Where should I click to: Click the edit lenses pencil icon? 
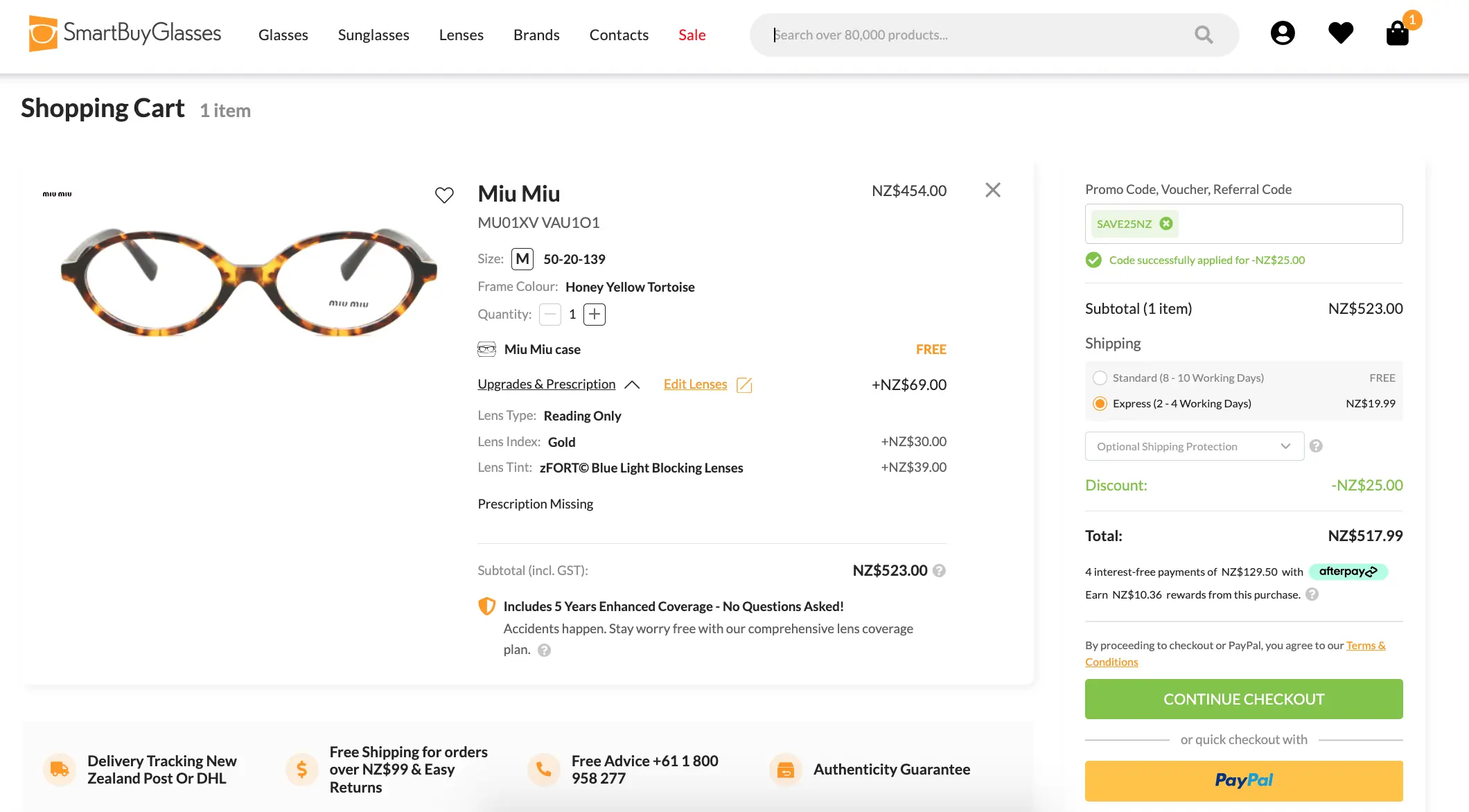(x=744, y=385)
